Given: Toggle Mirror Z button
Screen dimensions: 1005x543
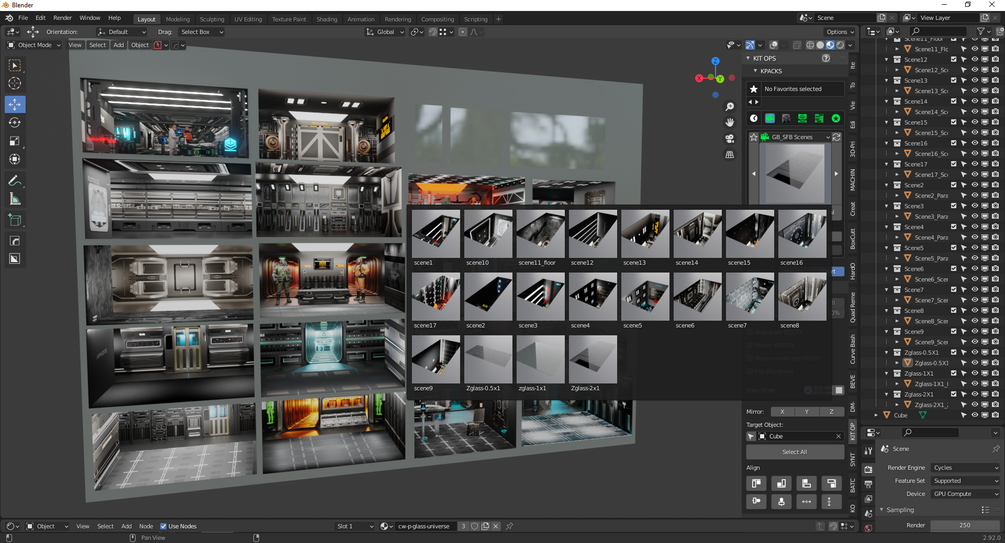Looking at the screenshot, I should 831,412.
